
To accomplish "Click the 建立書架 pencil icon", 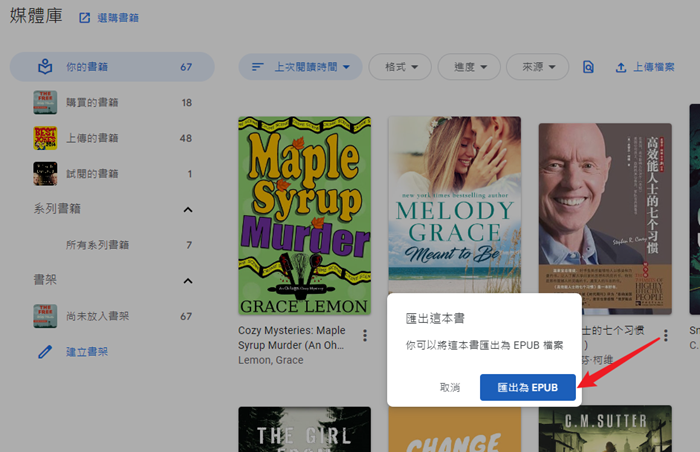I will [45, 352].
